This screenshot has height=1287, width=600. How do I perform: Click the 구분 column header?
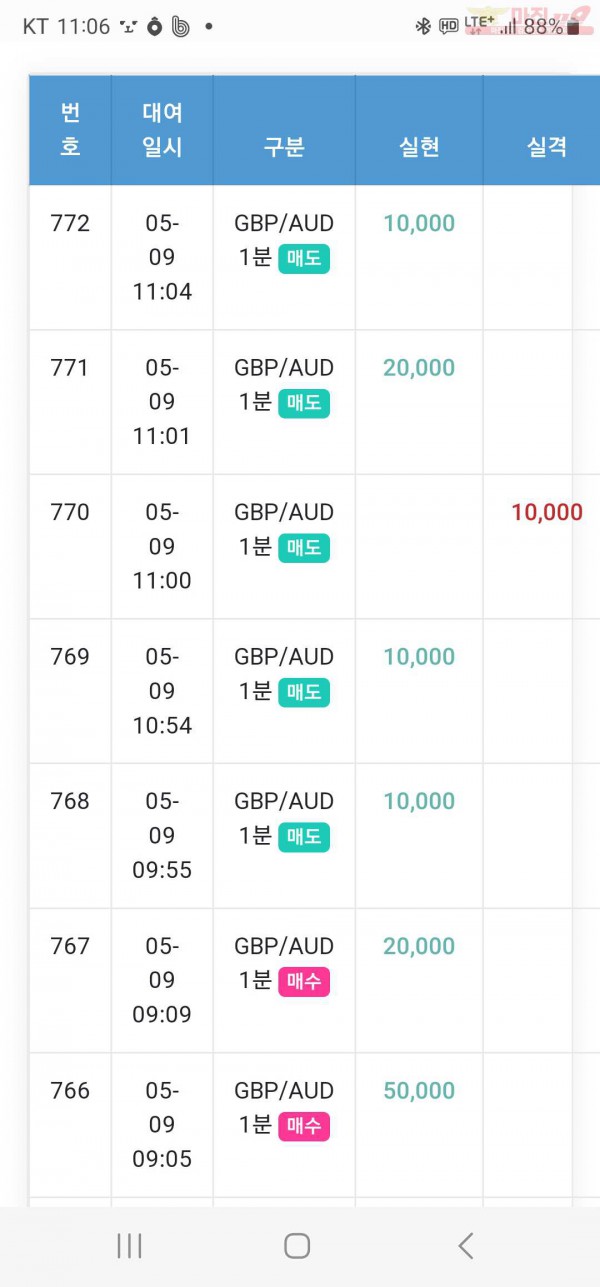284,148
